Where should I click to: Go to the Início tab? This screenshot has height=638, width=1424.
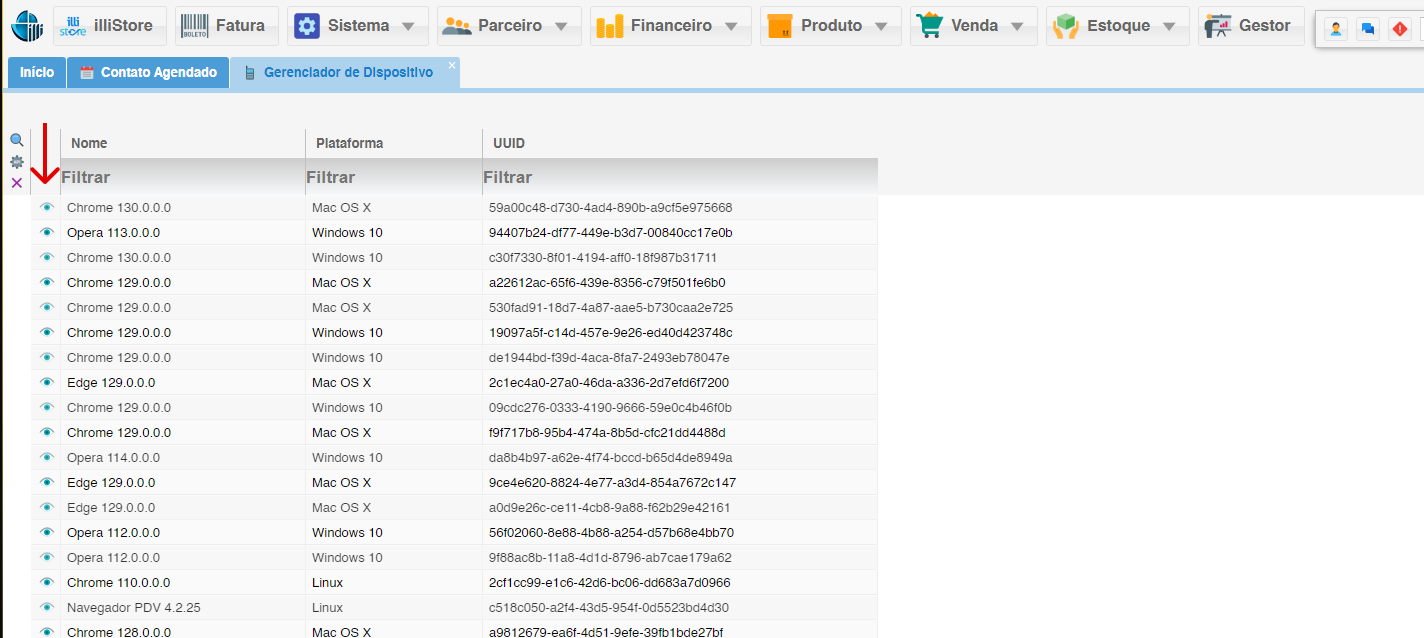tap(37, 73)
